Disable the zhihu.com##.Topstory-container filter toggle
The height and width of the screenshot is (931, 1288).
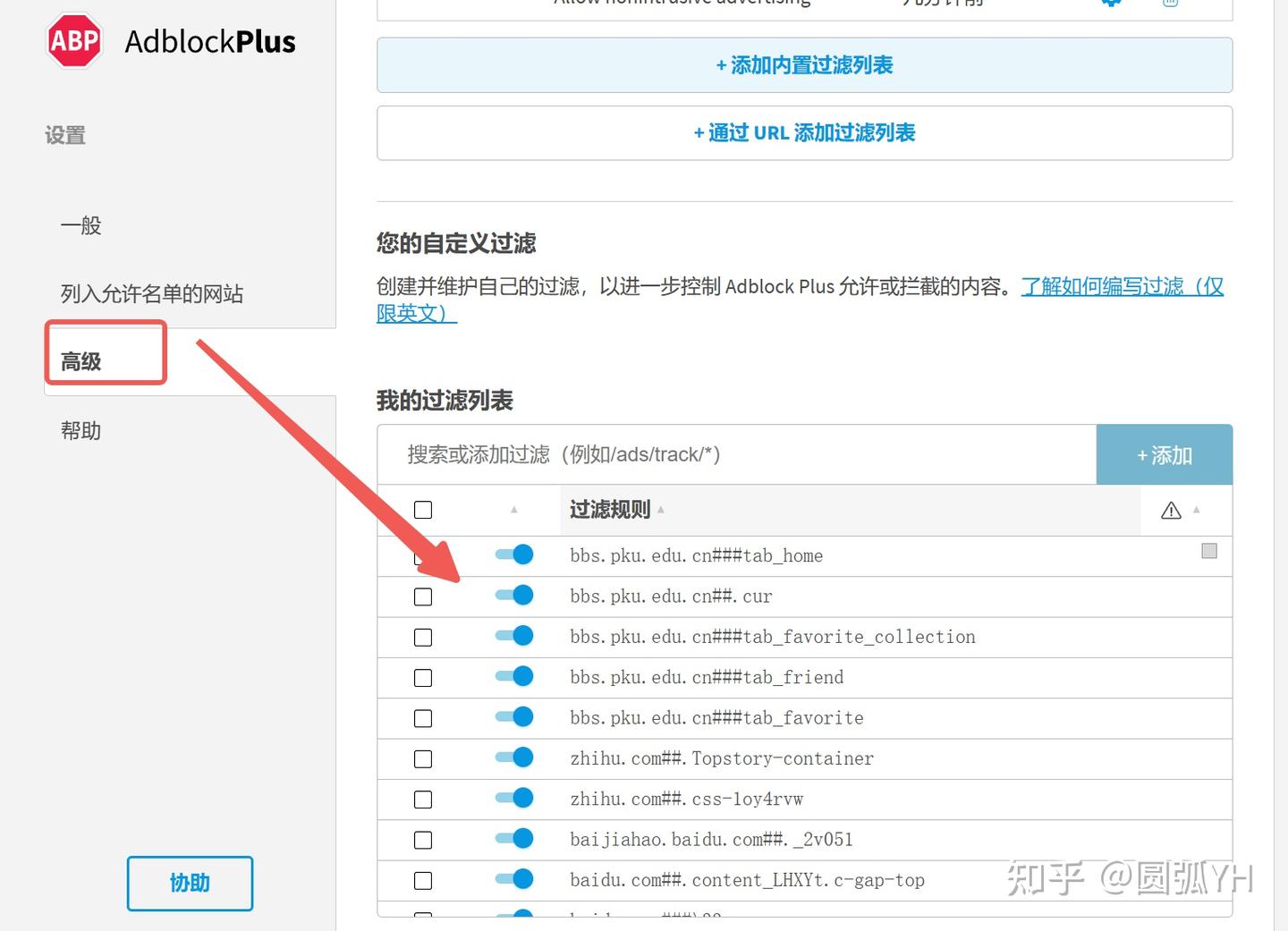click(x=513, y=757)
